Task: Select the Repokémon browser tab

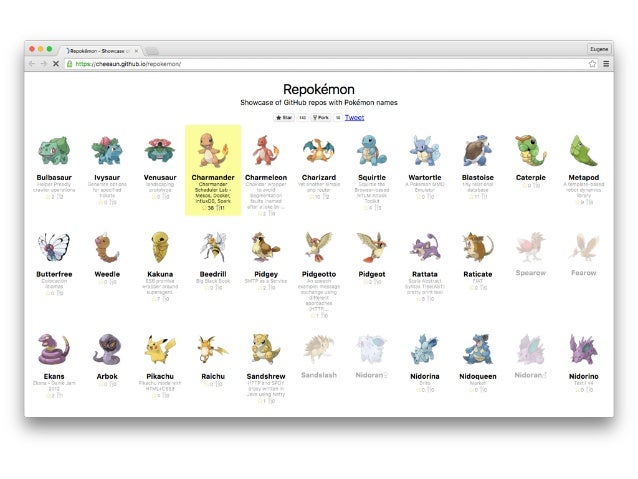Action: coord(99,51)
